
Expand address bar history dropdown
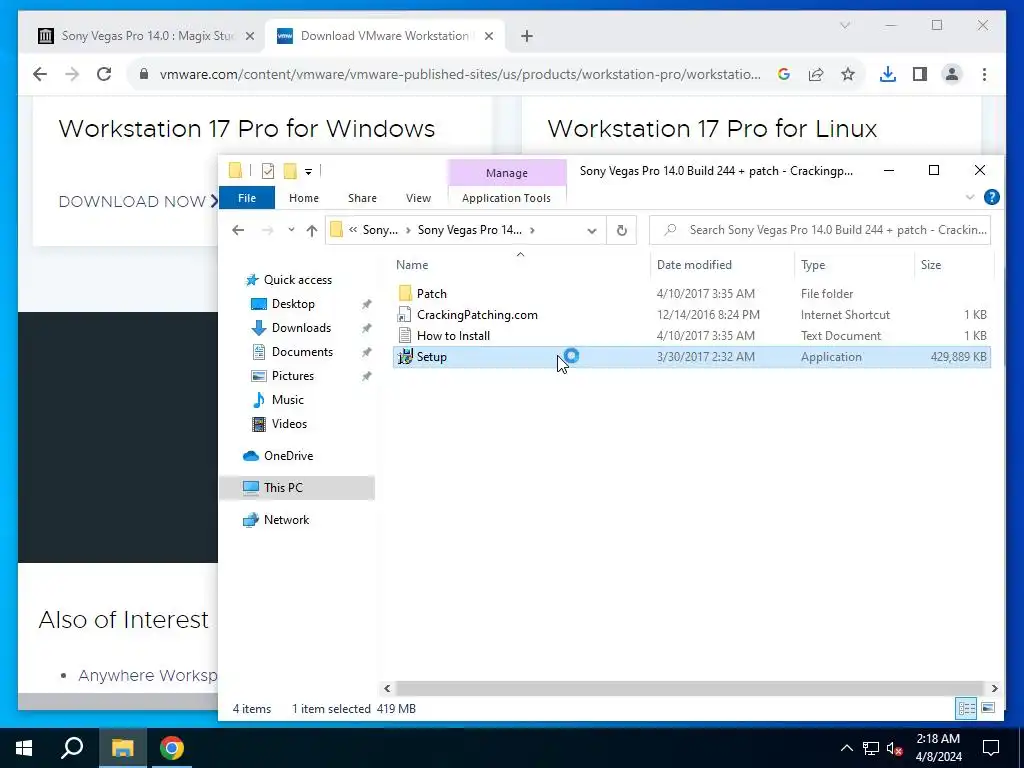point(592,231)
